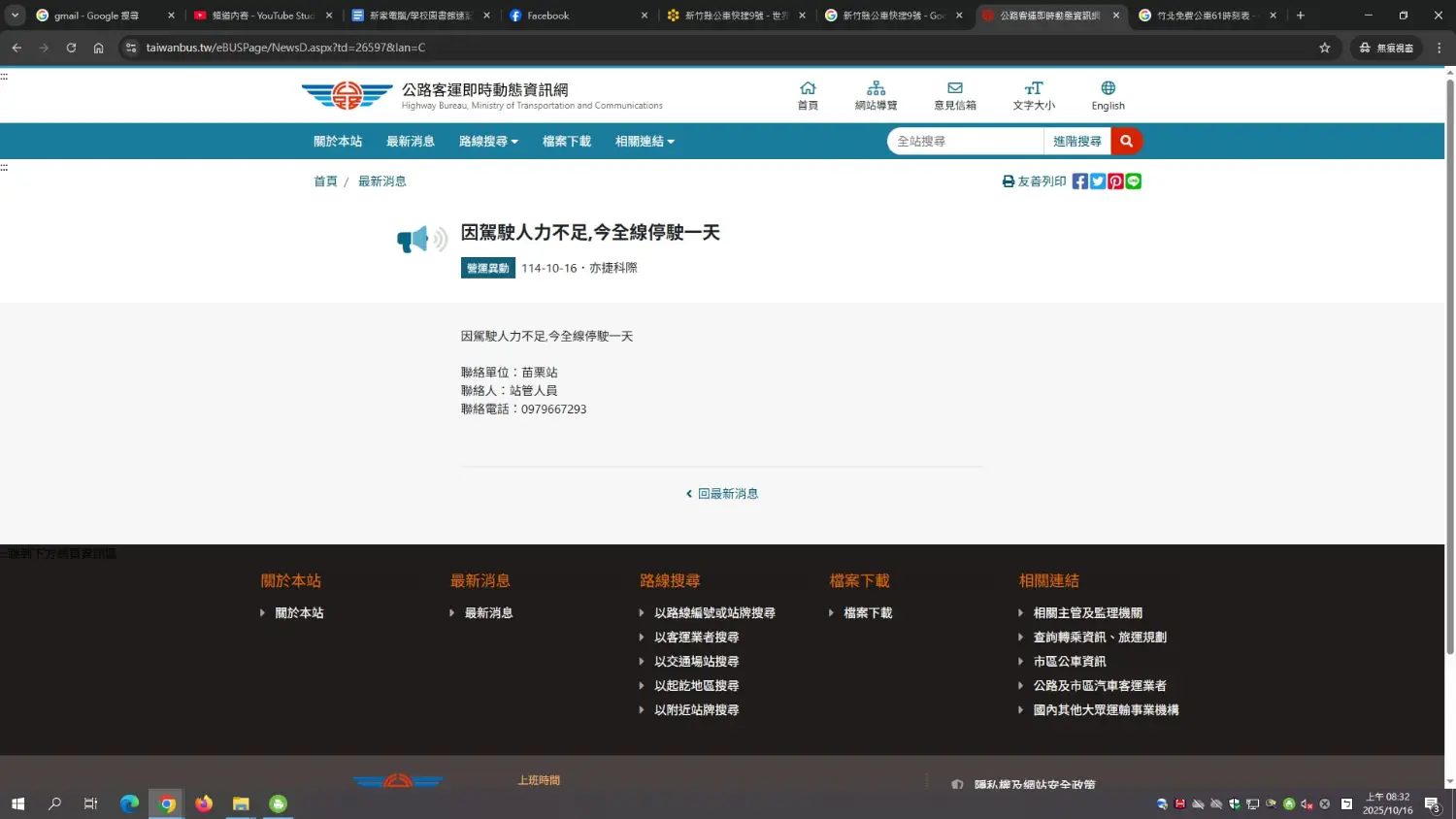Screen dimensions: 1456x819
Task: Share page via LINE icon
Action: pyautogui.click(x=1134, y=181)
